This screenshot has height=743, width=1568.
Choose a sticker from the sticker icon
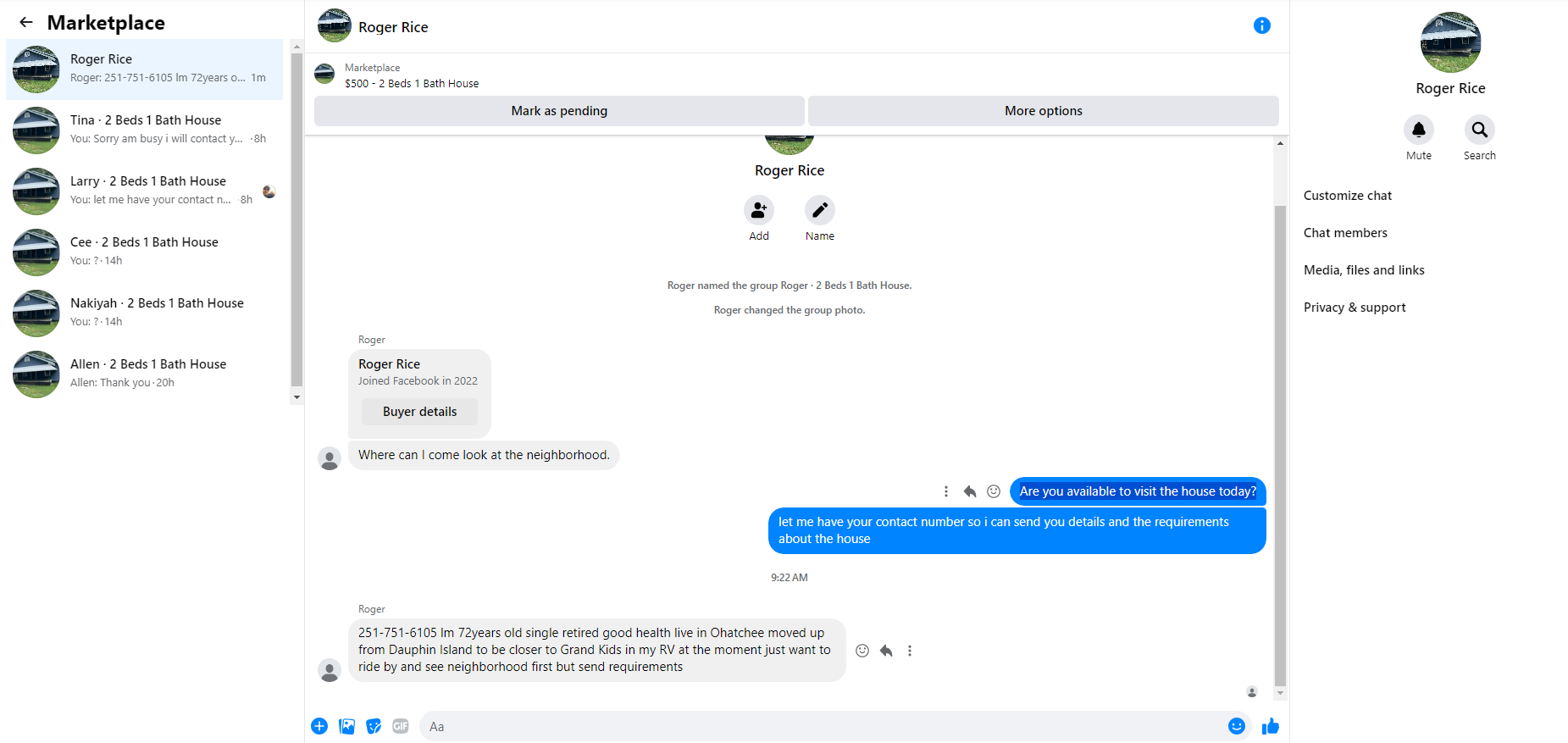374,726
